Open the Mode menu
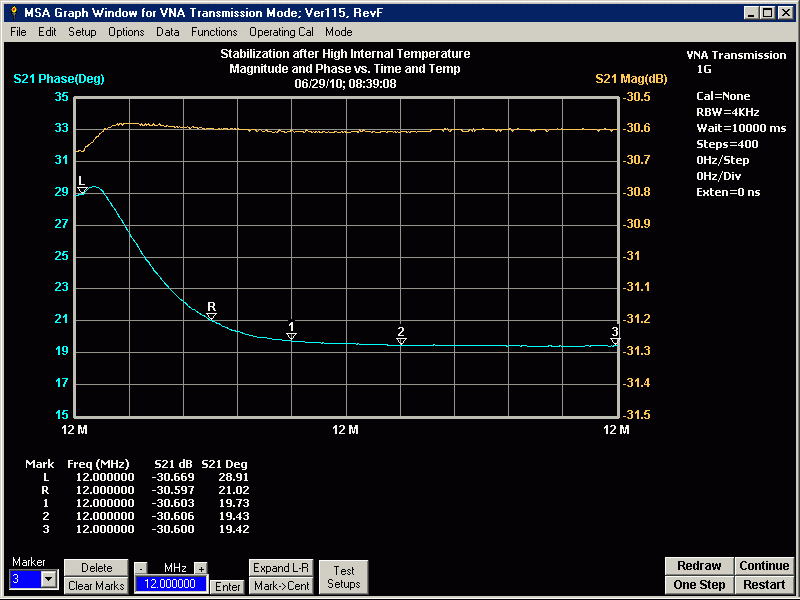The image size is (800, 600). [x=339, y=32]
